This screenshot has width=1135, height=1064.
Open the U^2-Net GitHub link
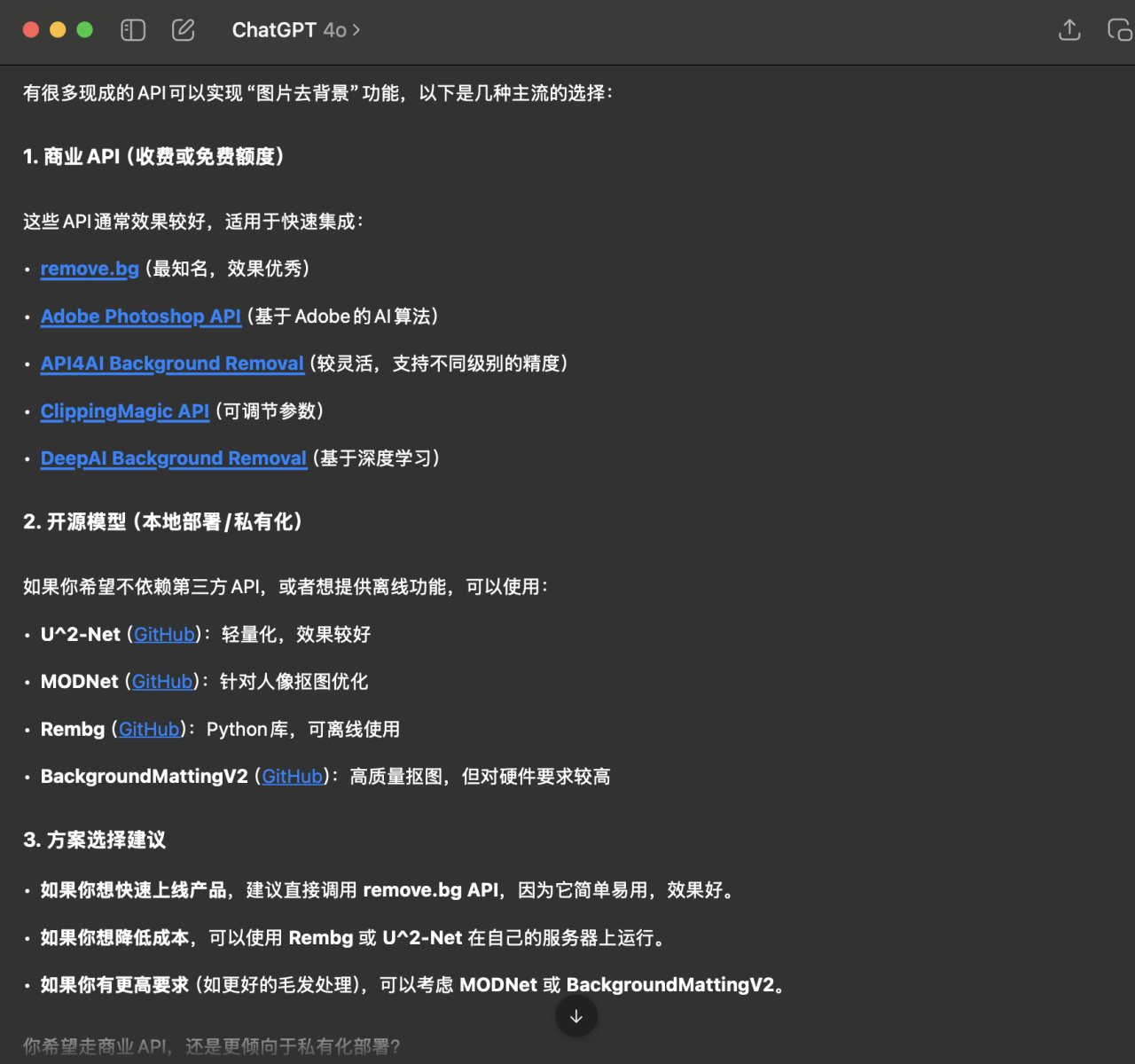point(164,635)
